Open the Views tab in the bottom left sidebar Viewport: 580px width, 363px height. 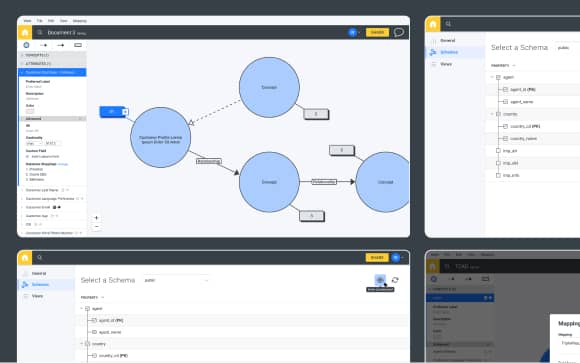click(37, 296)
